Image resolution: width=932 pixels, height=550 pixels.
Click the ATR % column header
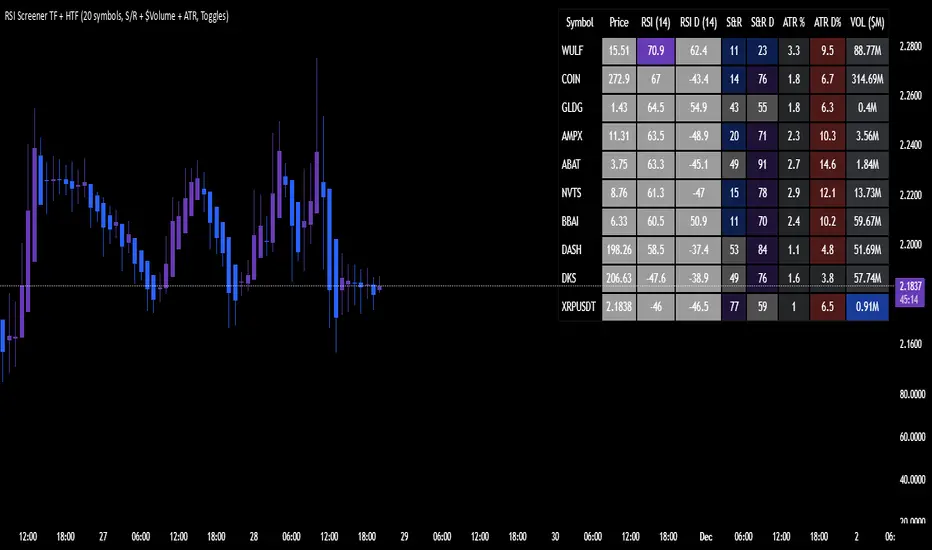click(x=794, y=23)
